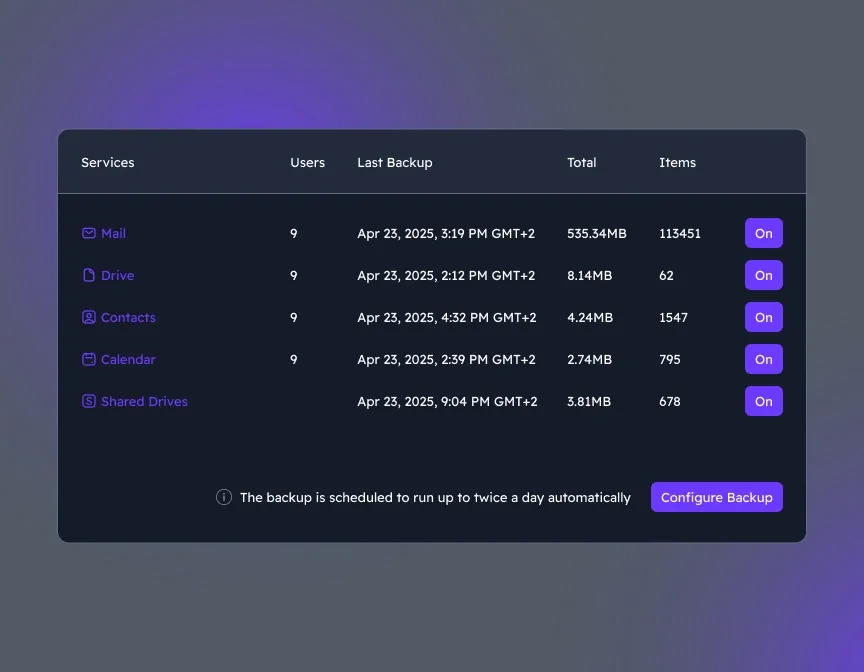This screenshot has height=672, width=864.
Task: Click the Calendar icon
Action: 89,359
